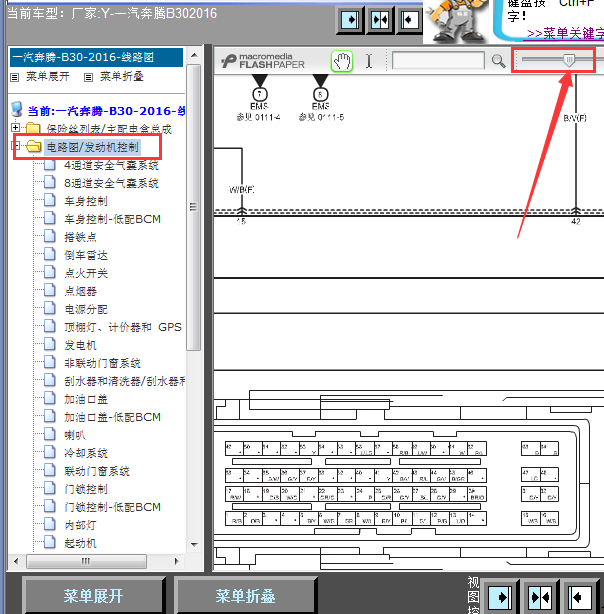Open the 内部灯 diagram
This screenshot has width=604, height=614.
[x=80, y=525]
